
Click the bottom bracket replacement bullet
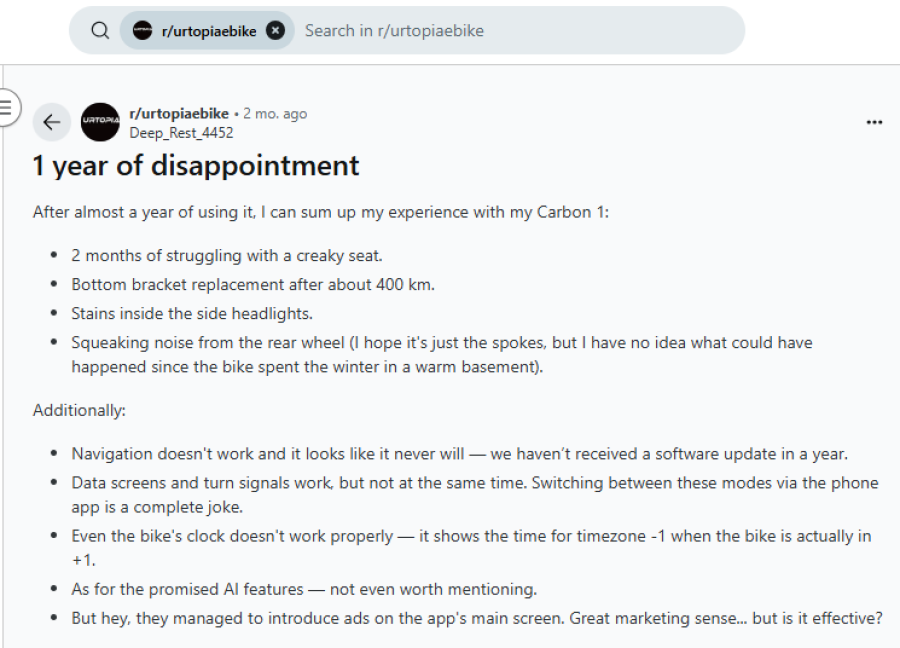pos(253,284)
